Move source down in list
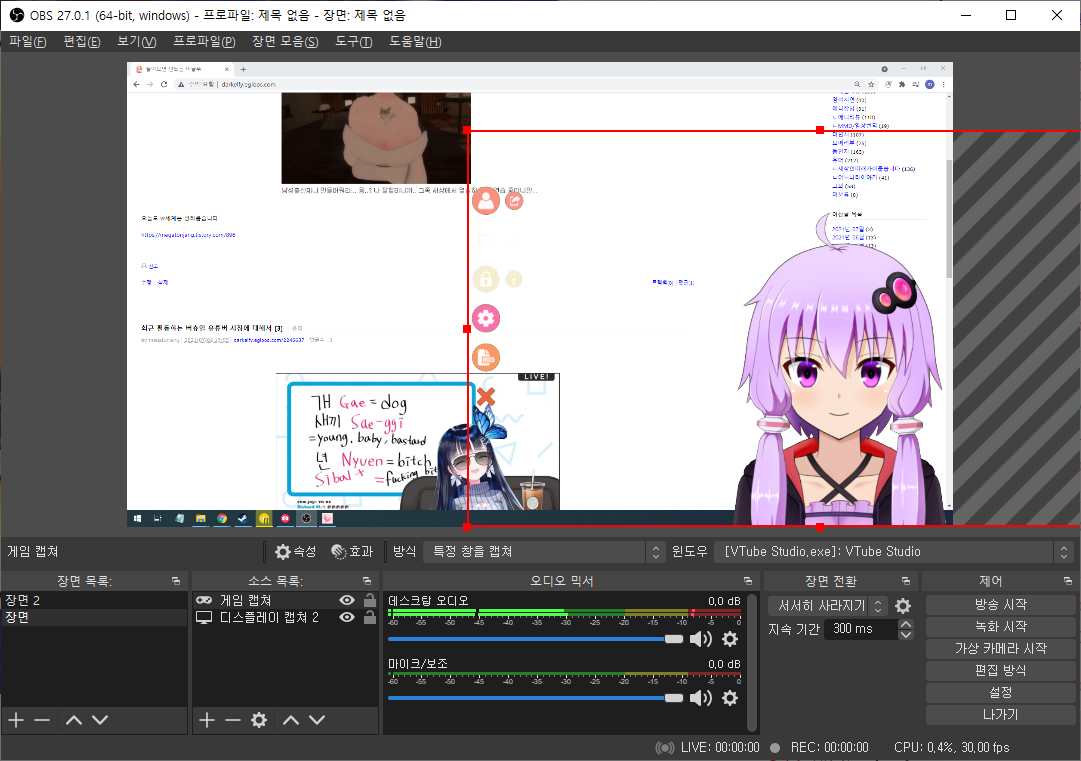 317,720
